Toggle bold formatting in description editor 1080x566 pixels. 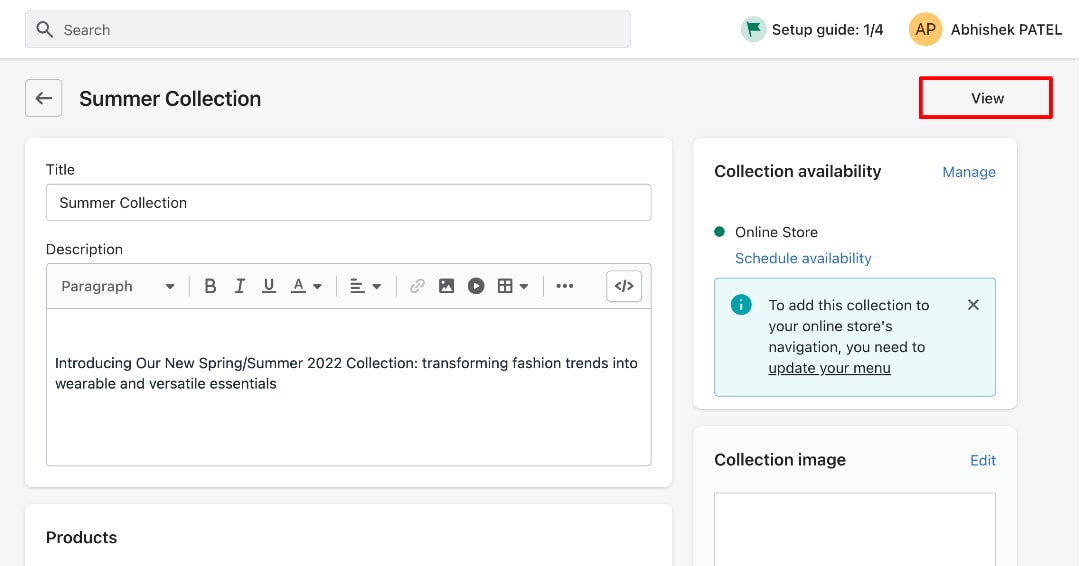pyautogui.click(x=210, y=286)
